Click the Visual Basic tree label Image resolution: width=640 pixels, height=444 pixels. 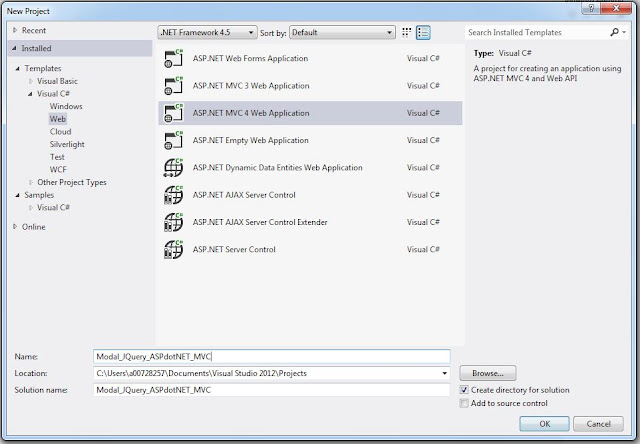click(x=57, y=81)
